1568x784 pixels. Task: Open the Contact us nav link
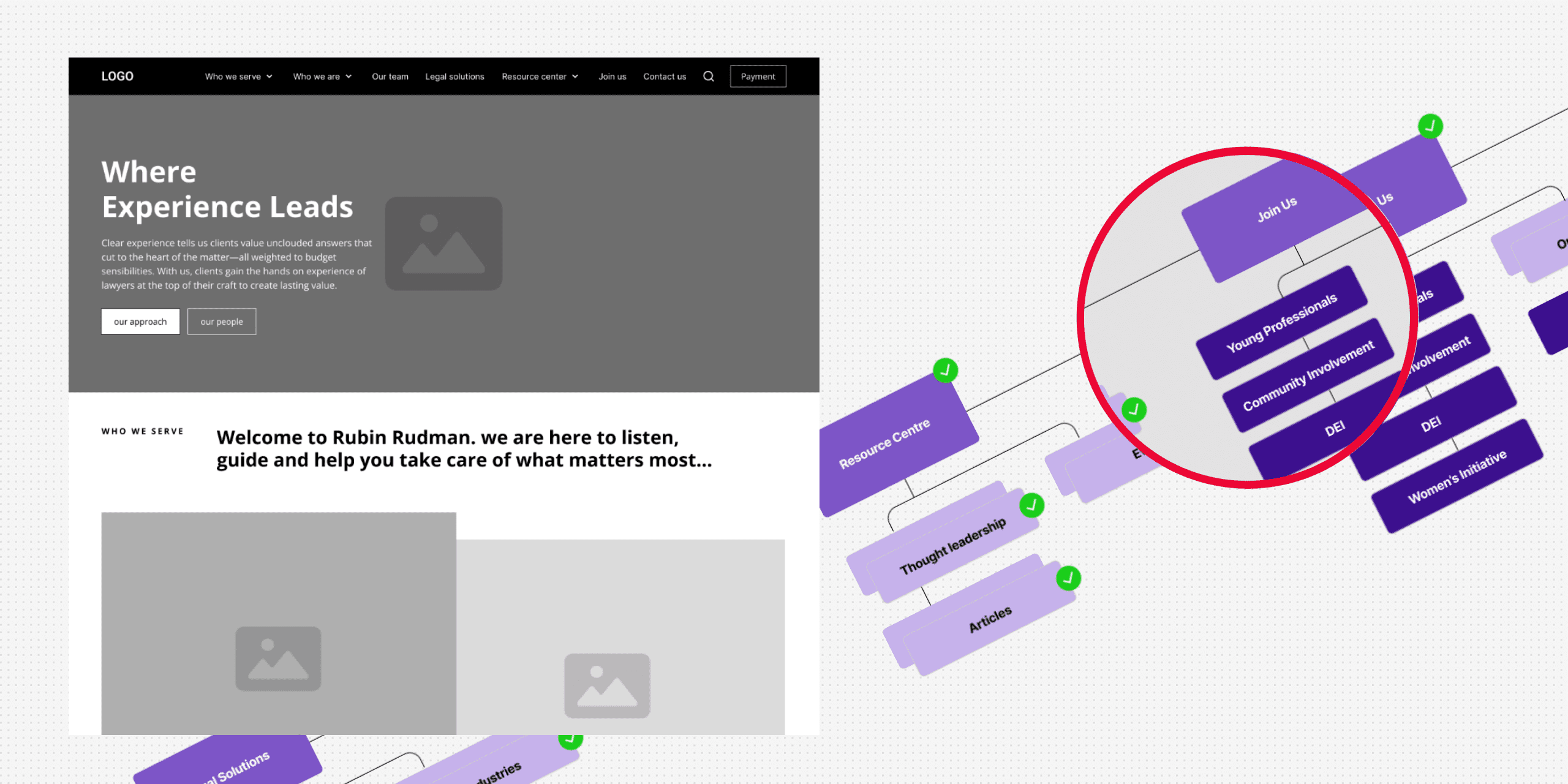664,77
